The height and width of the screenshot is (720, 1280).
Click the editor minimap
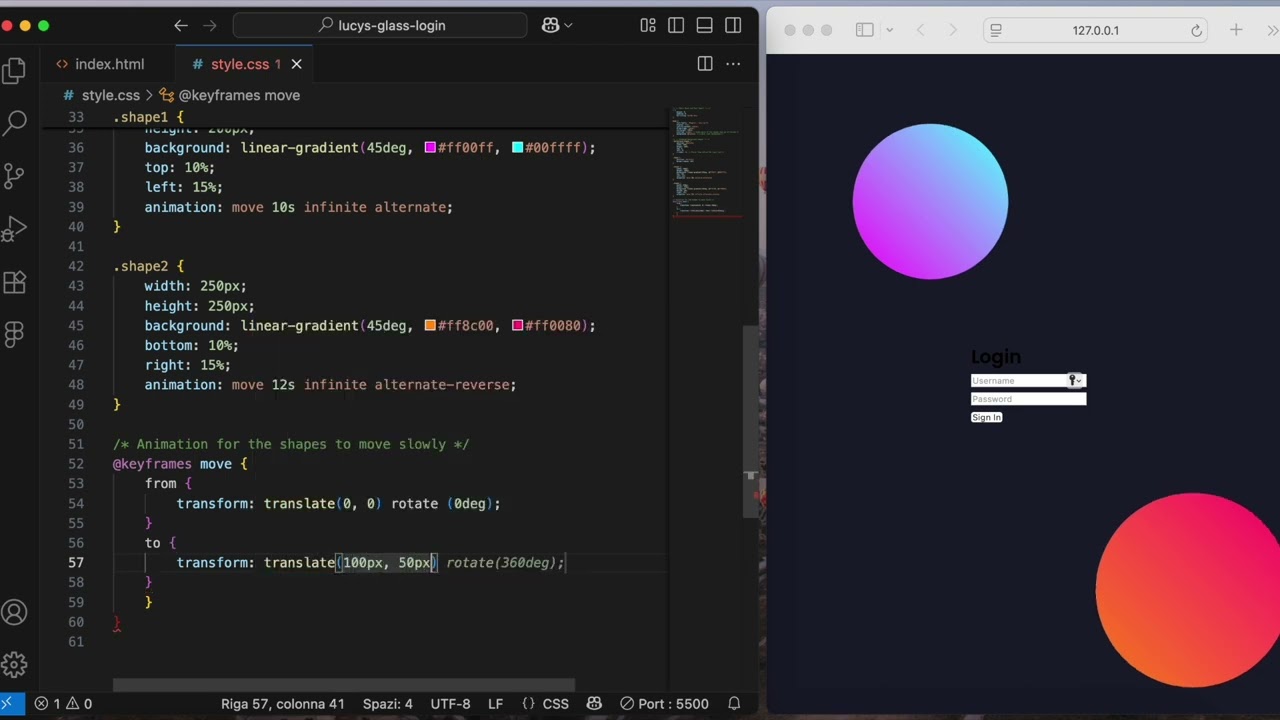(x=706, y=160)
